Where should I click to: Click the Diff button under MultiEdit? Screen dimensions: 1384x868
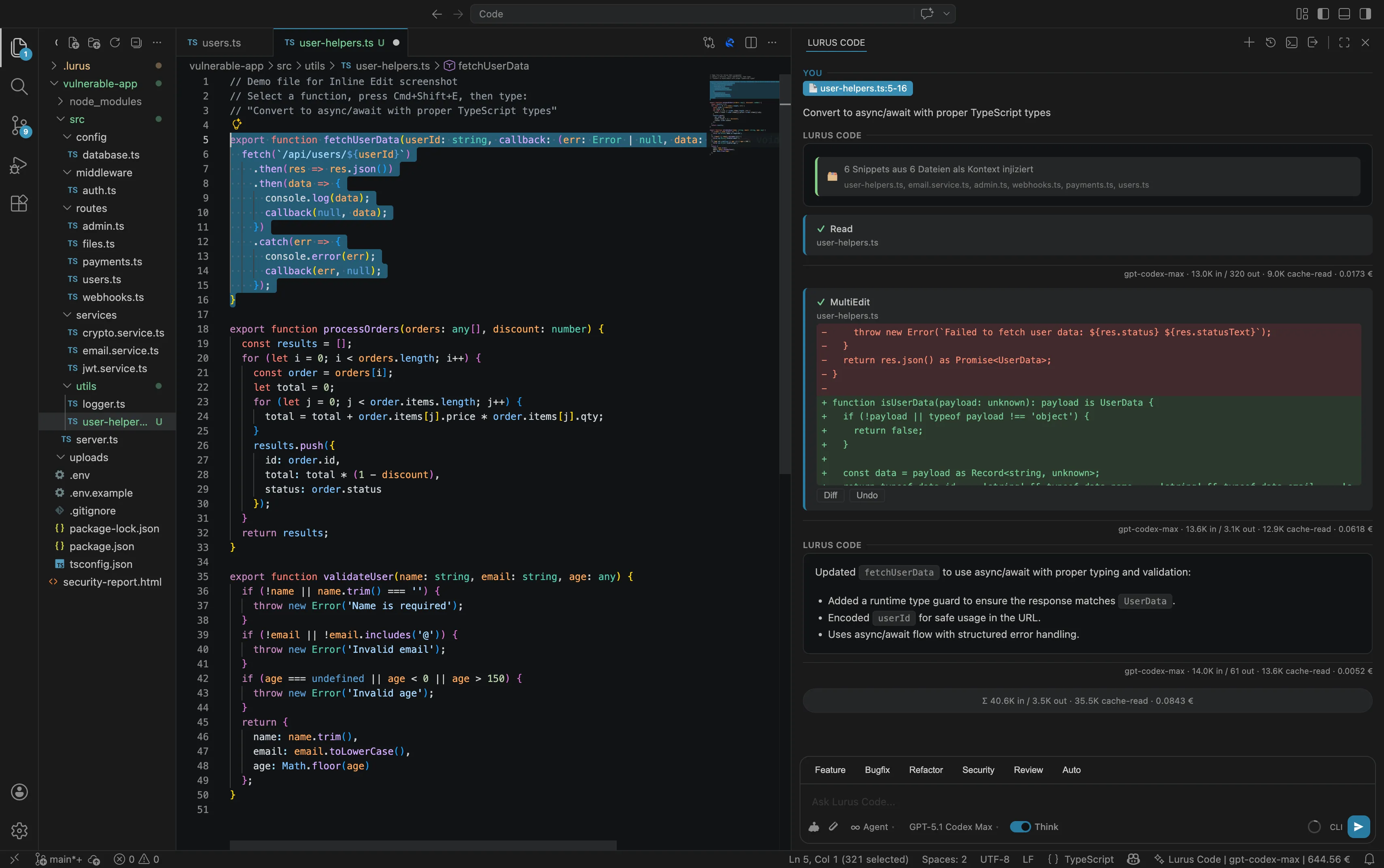tap(830, 495)
